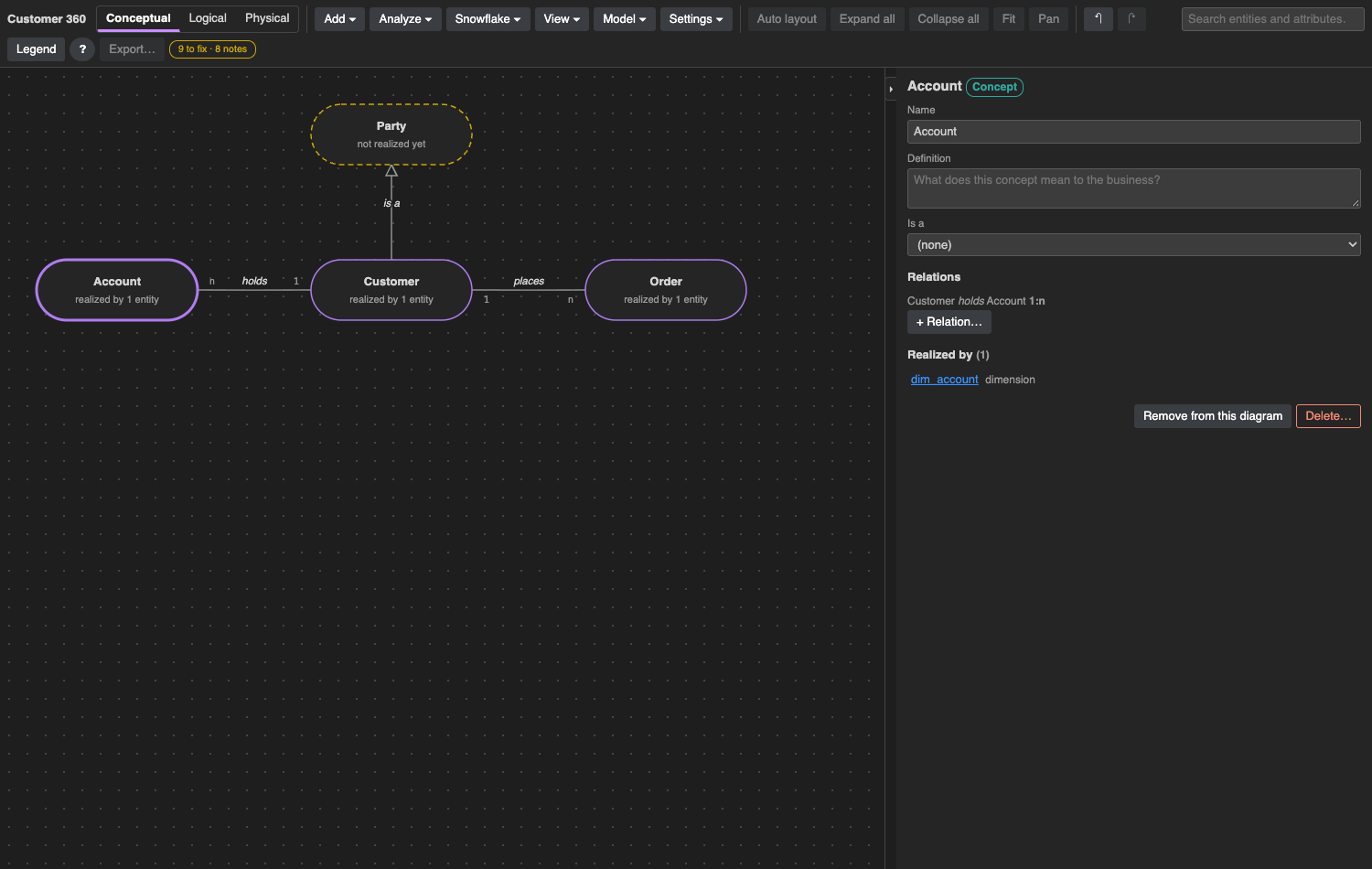Viewport: 1372px width, 869px height.
Task: Click Remove from this diagram
Action: coord(1212,416)
